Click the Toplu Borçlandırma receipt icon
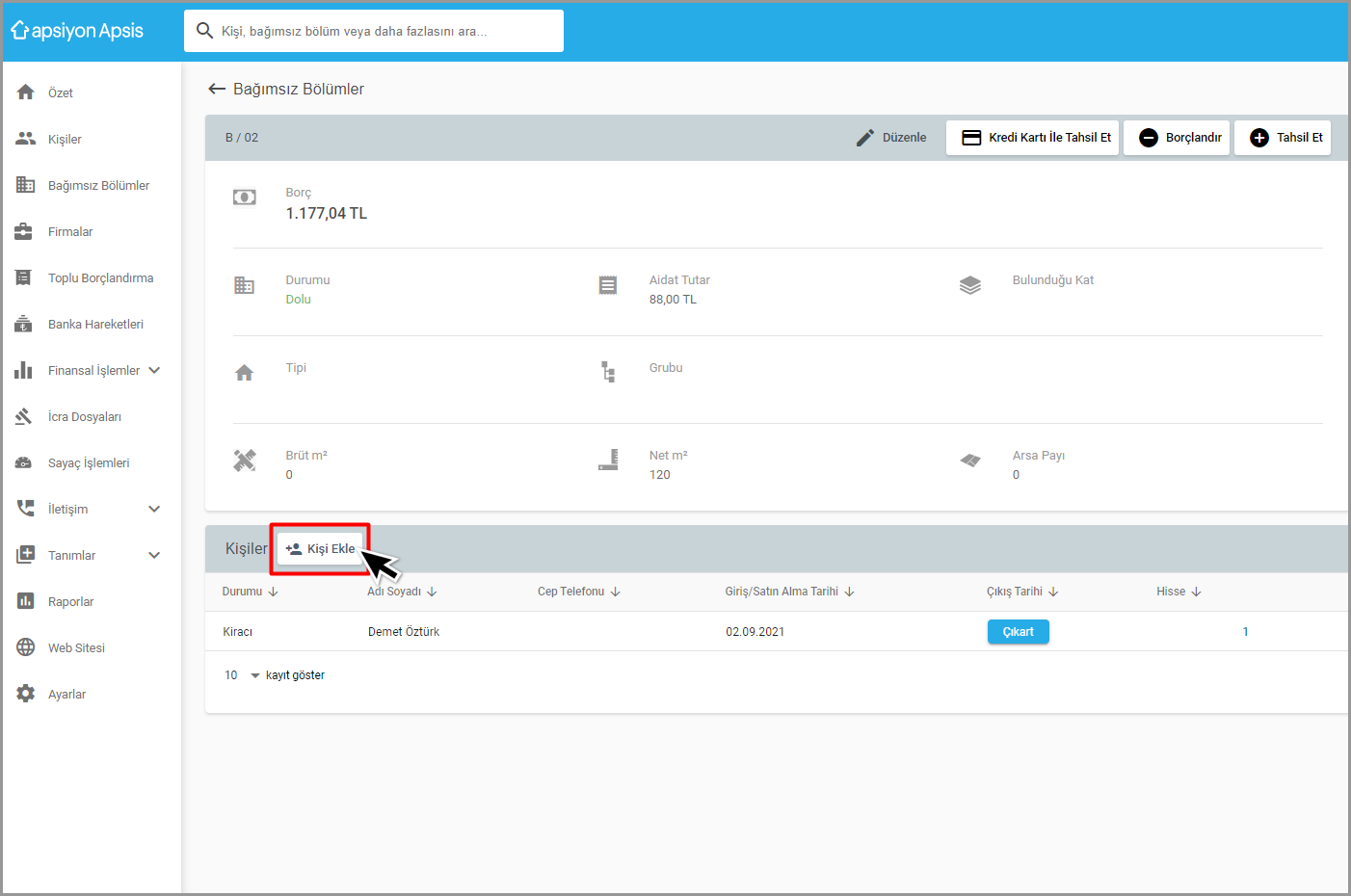 tap(24, 277)
